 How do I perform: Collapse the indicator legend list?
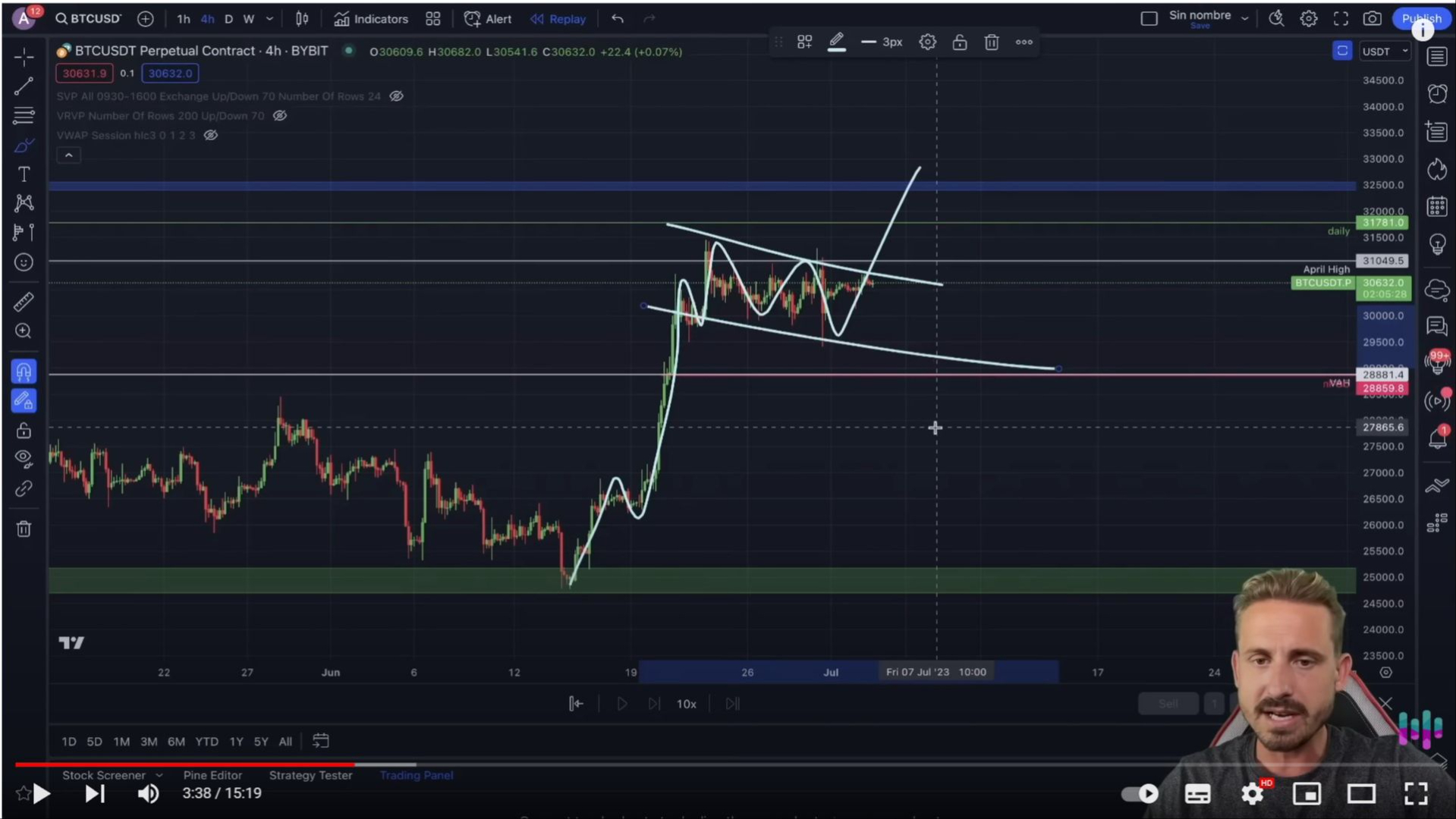68,155
